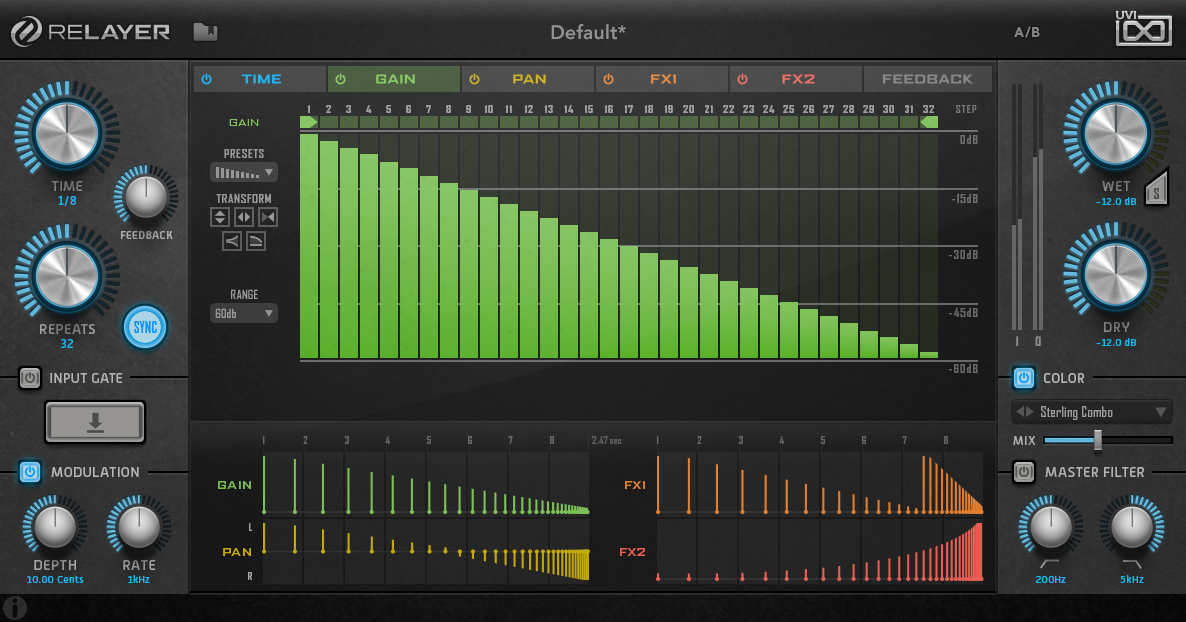Click the step 24 toggle cell in the GAIN row
This screenshot has width=1186, height=622.
click(x=768, y=122)
